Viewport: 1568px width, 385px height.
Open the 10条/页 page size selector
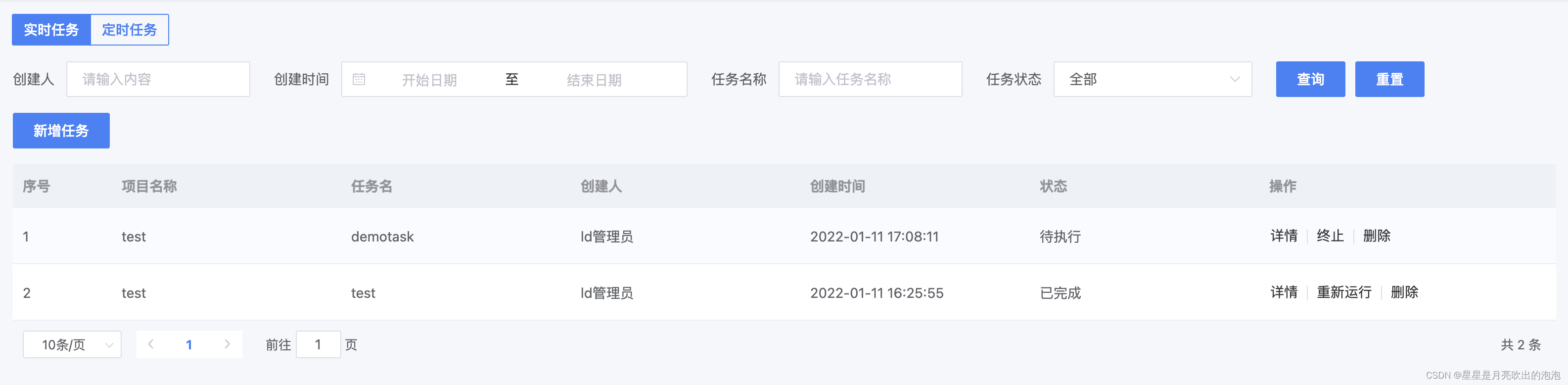[72, 345]
